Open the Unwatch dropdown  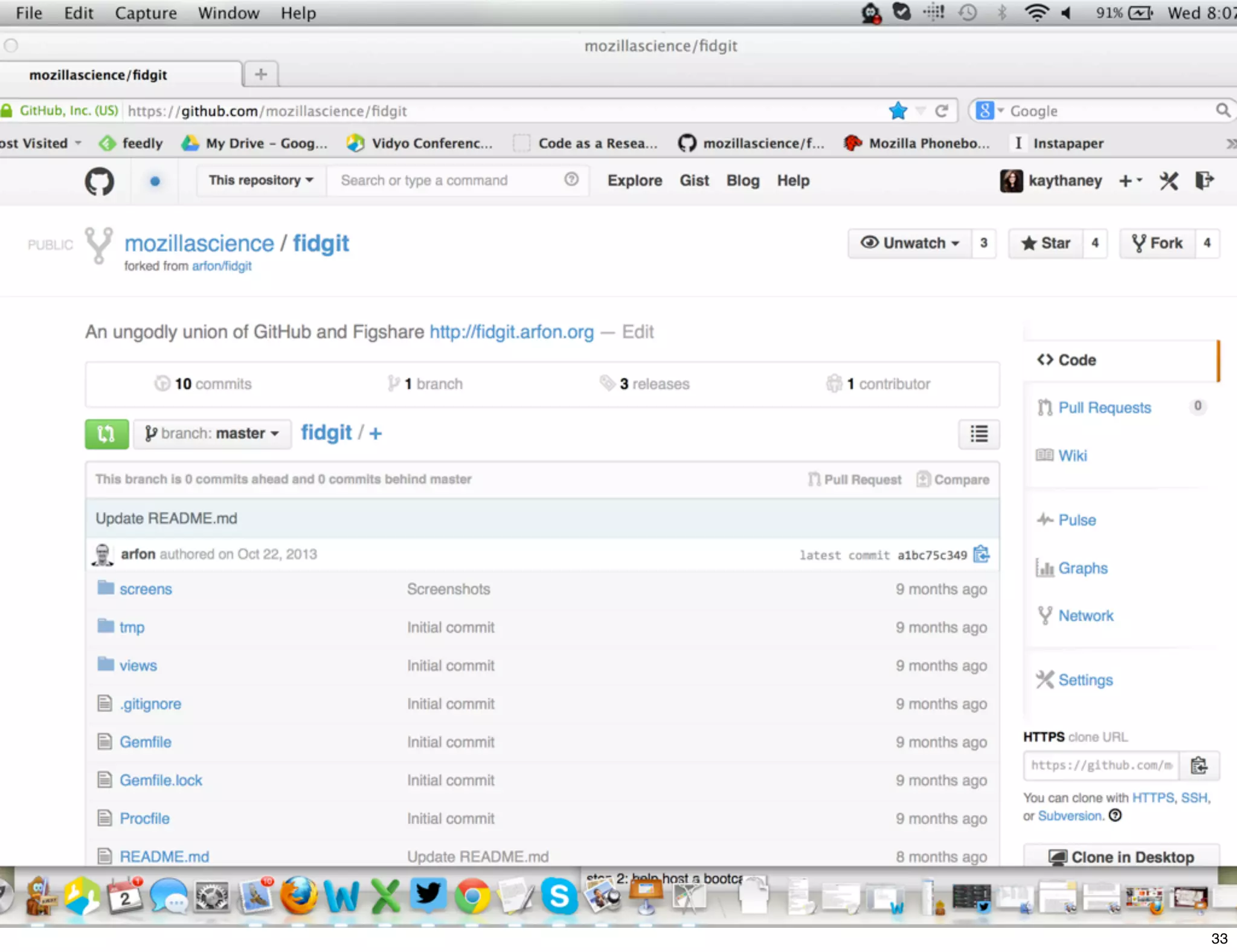pos(910,243)
